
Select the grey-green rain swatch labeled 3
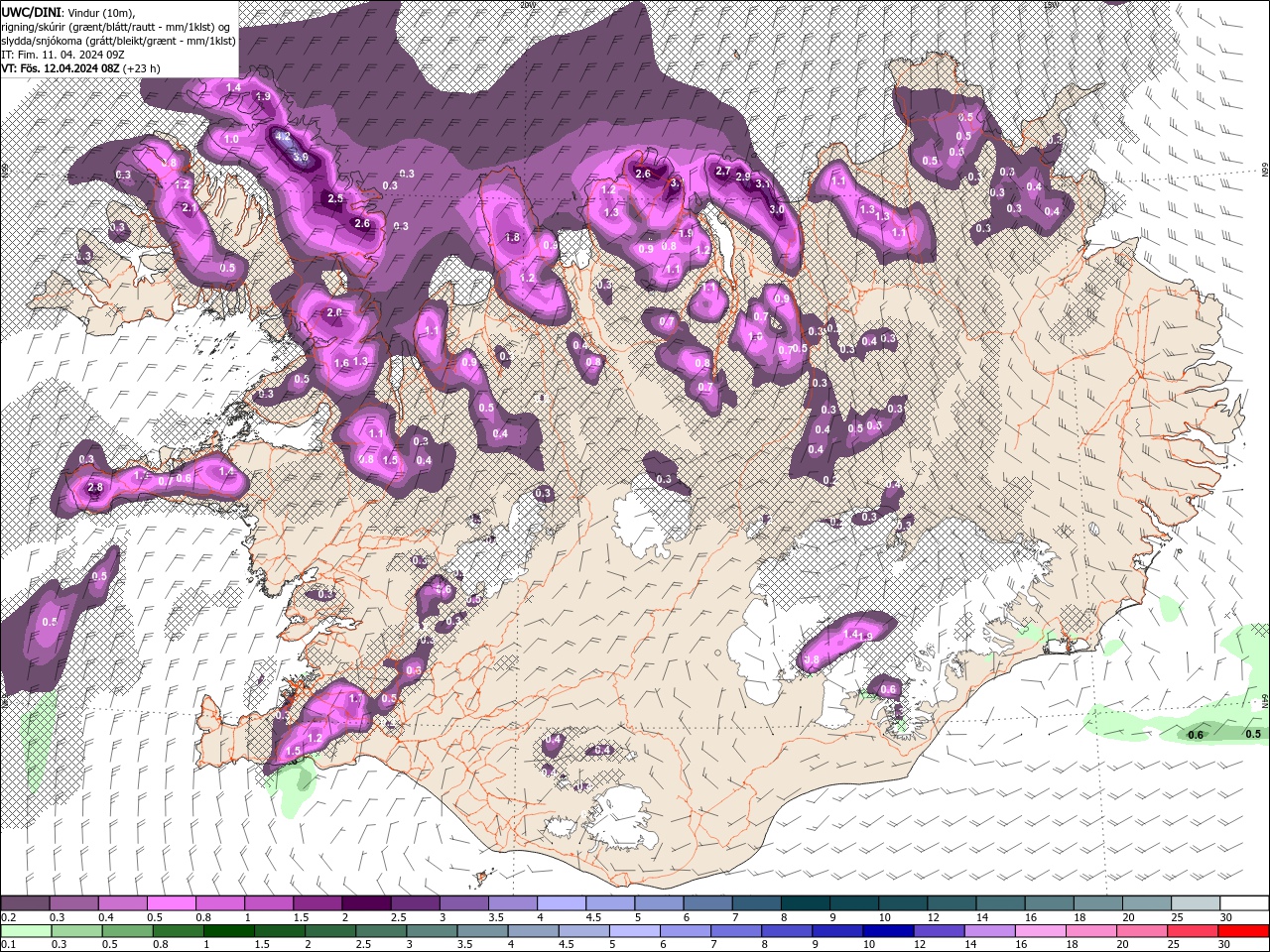[432, 931]
